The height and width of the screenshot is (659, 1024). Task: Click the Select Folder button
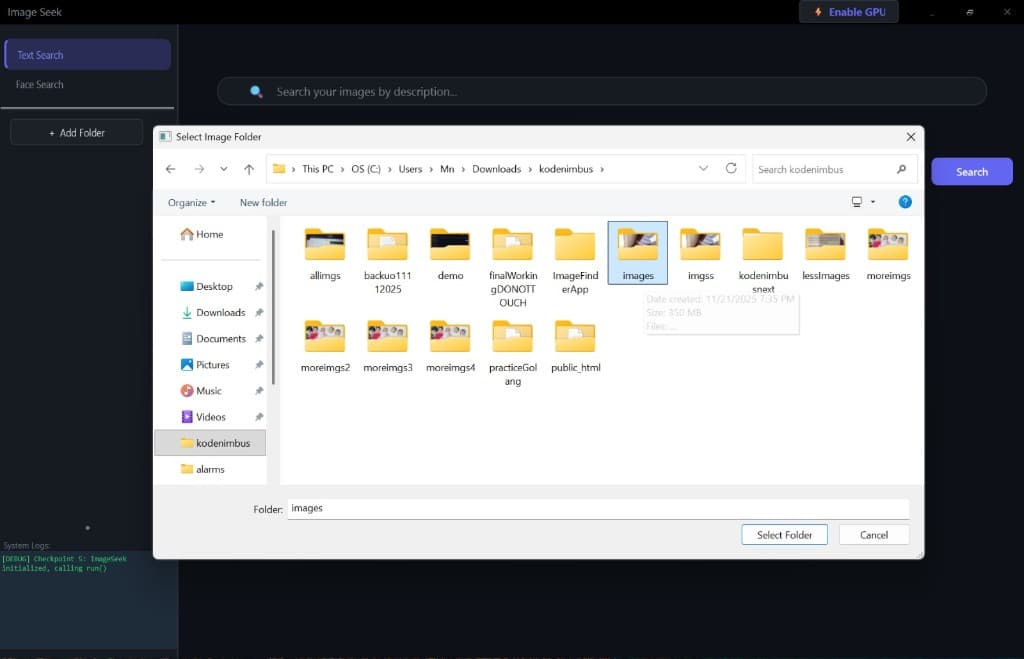pos(784,534)
